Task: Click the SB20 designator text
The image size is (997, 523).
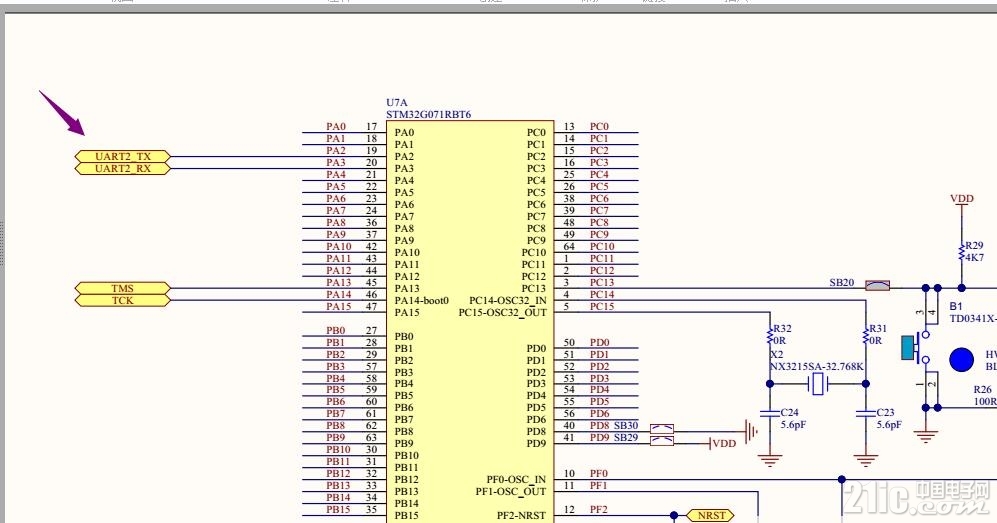Action: pyautogui.click(x=841, y=282)
